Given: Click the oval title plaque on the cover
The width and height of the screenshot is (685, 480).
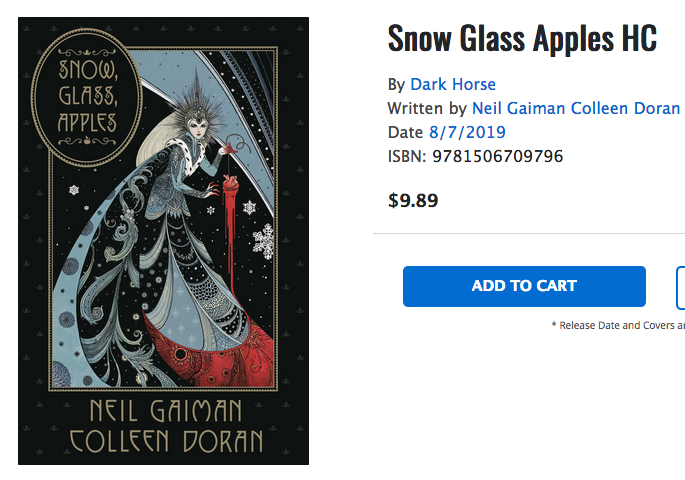Looking at the screenshot, I should click(86, 97).
